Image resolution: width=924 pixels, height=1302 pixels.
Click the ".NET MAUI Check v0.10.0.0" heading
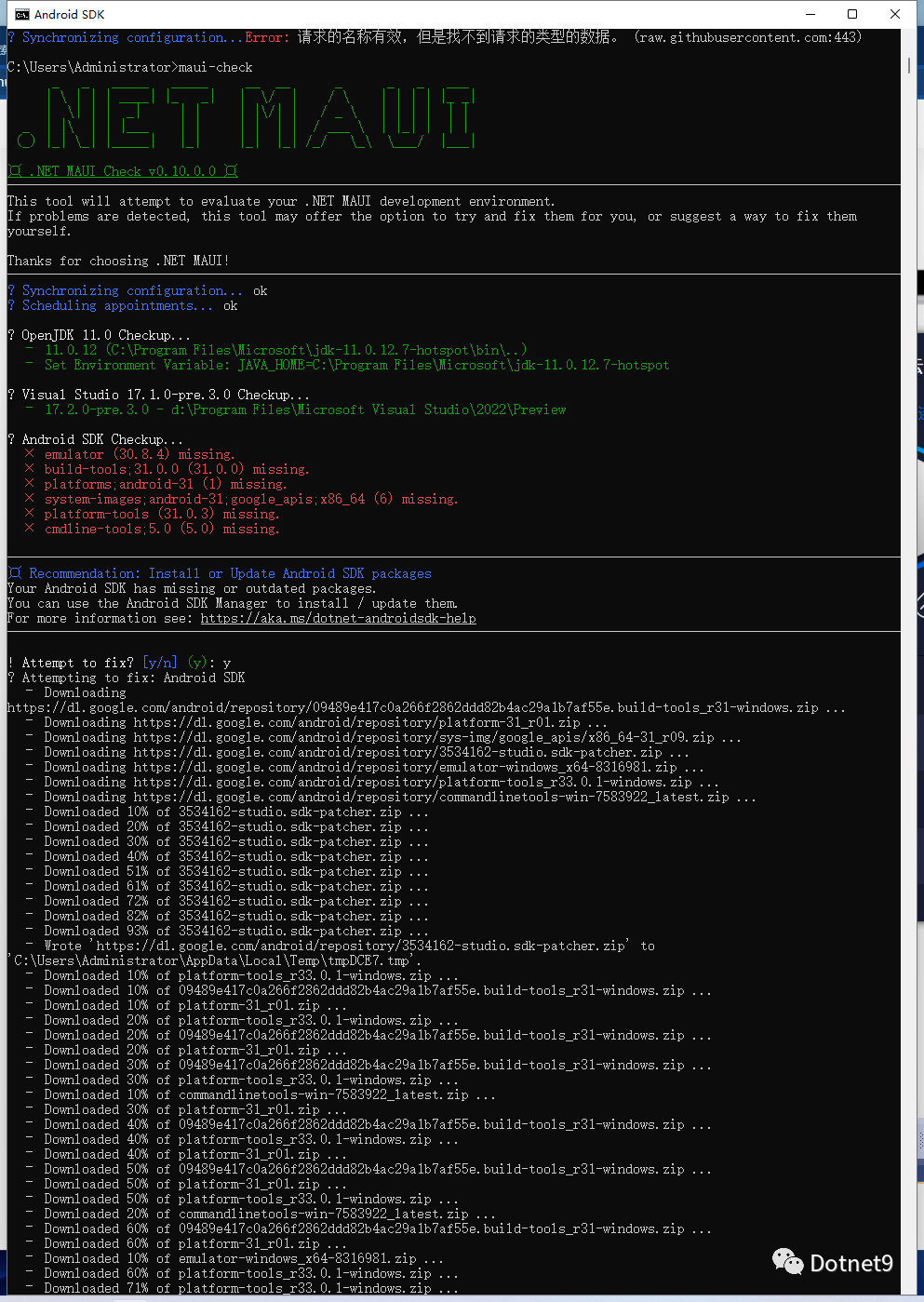(123, 171)
